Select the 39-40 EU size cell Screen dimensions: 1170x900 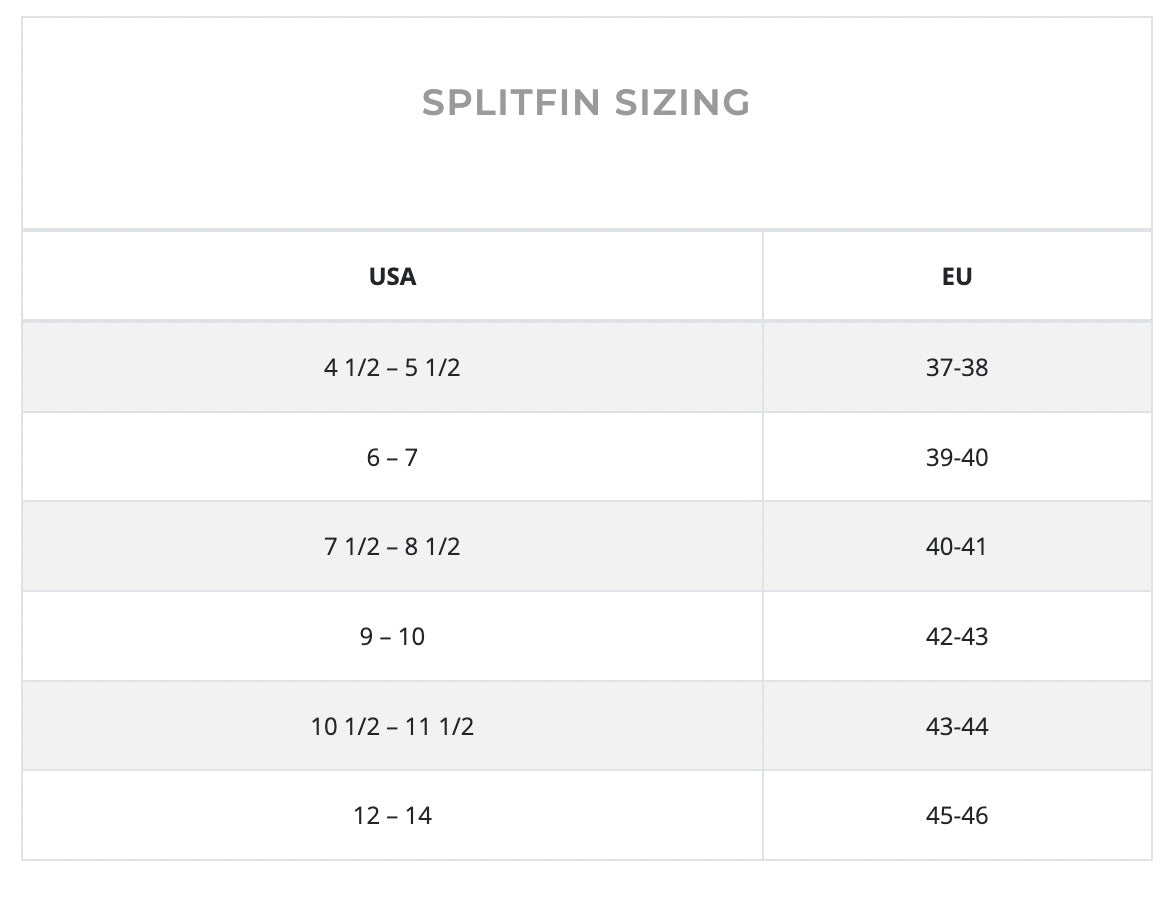[957, 457]
